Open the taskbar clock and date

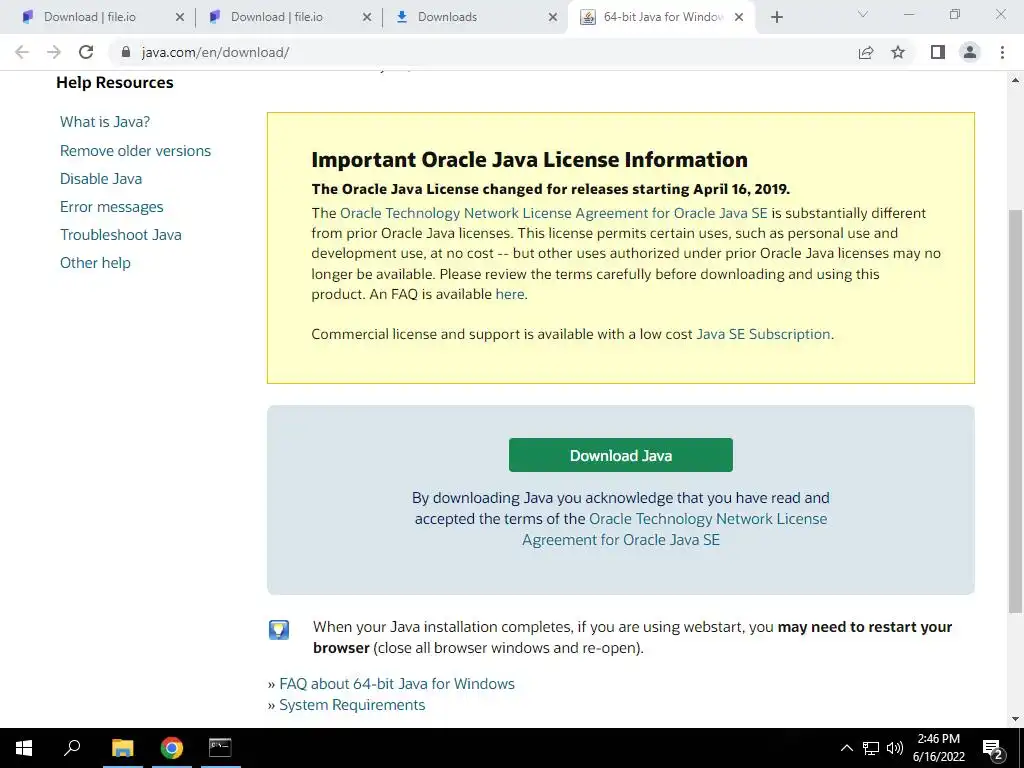pos(938,748)
